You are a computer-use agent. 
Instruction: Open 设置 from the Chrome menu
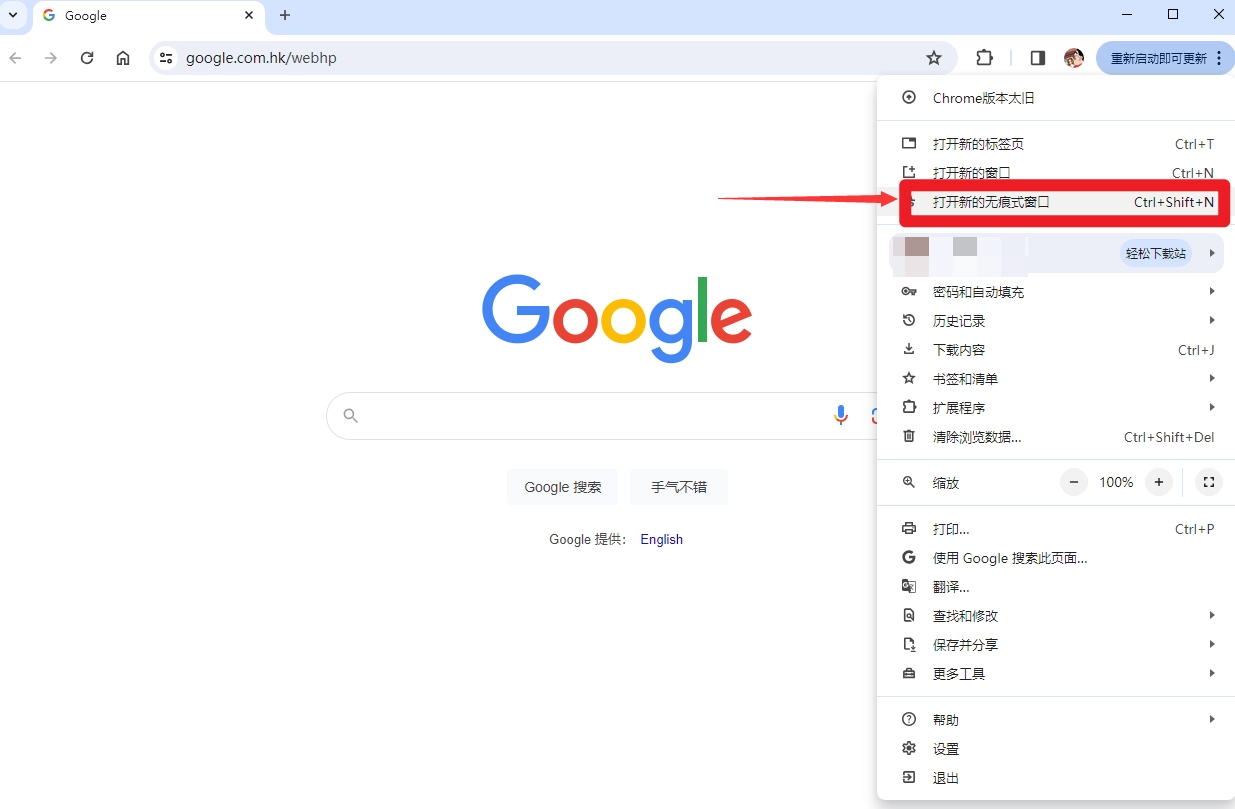(946, 749)
